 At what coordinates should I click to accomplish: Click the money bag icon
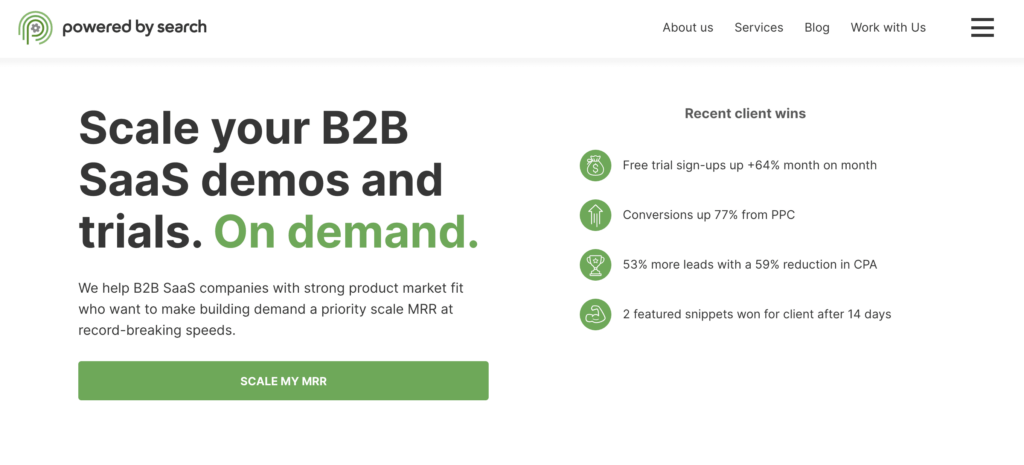[x=596, y=165]
